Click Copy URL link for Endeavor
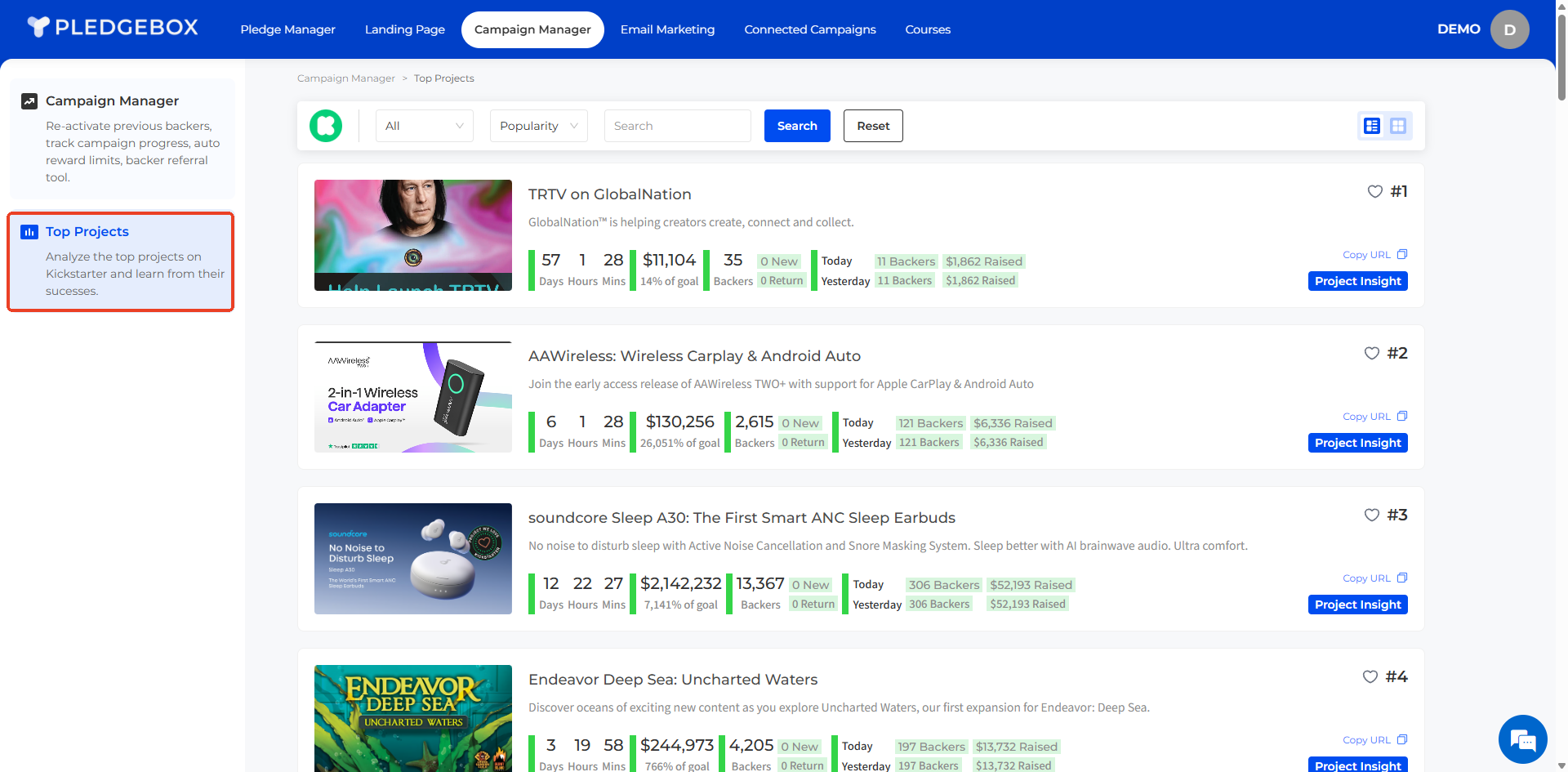1568x772 pixels. [x=1366, y=740]
